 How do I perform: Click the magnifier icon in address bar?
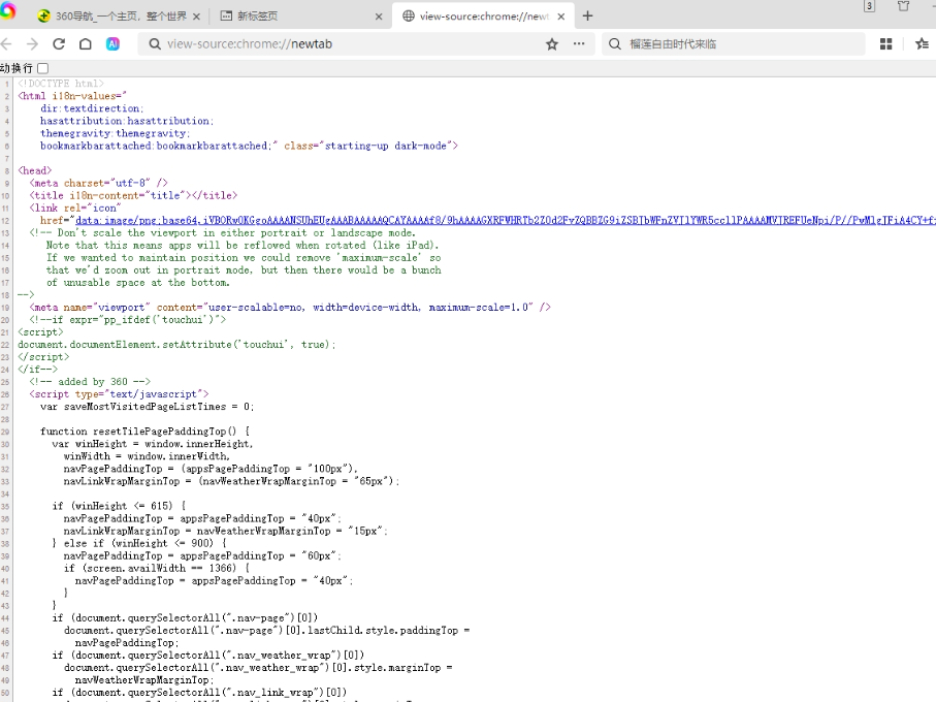(155, 44)
